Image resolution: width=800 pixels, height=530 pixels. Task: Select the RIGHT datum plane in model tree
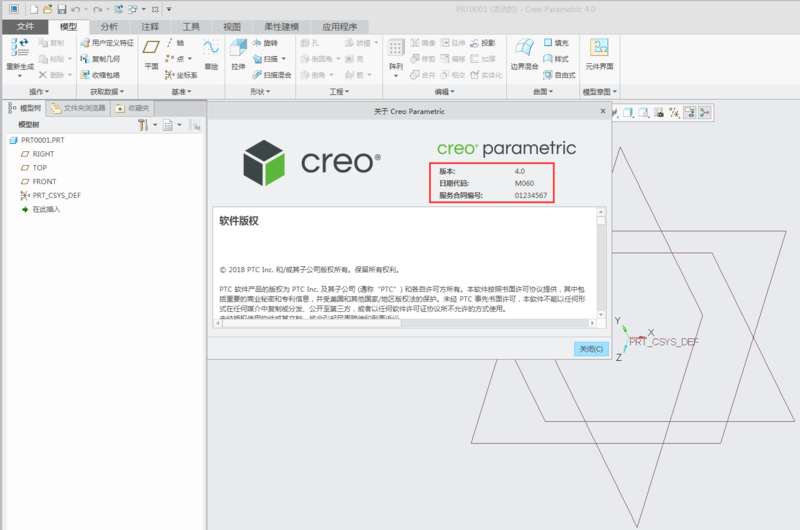[37, 154]
